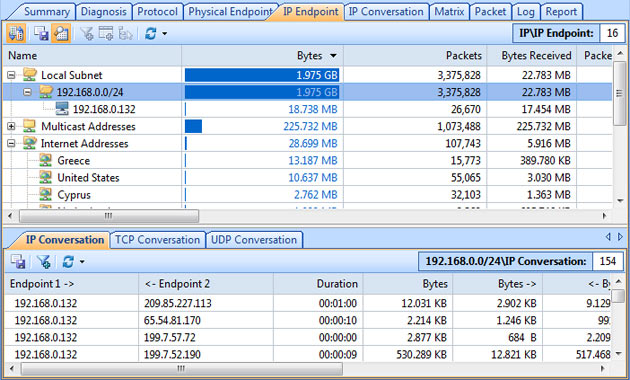This screenshot has height=380, width=630.
Task: Collapse the 192.168.0.0/24 subnet node
Action: coord(27,92)
